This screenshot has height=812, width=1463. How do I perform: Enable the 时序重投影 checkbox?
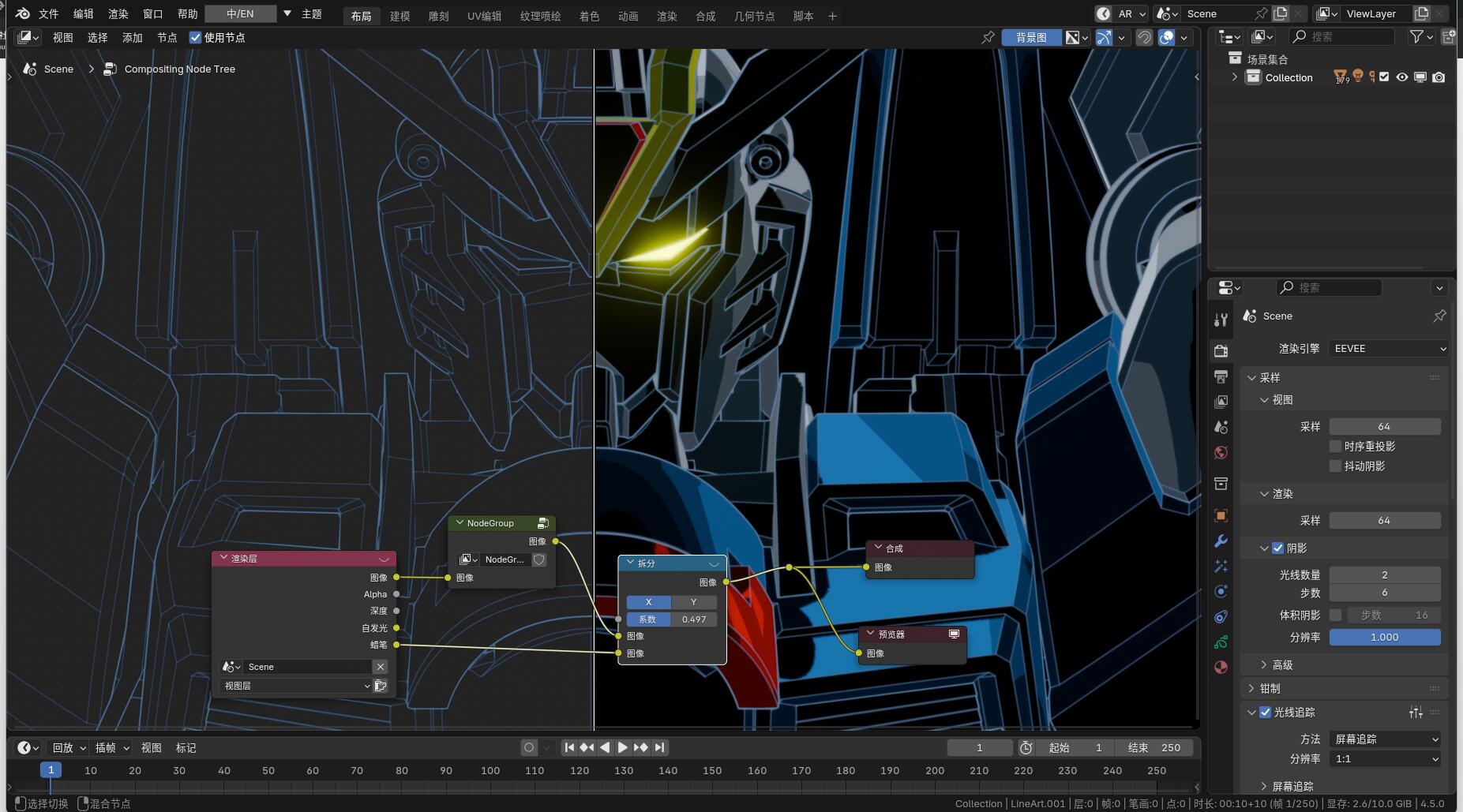pos(1336,446)
